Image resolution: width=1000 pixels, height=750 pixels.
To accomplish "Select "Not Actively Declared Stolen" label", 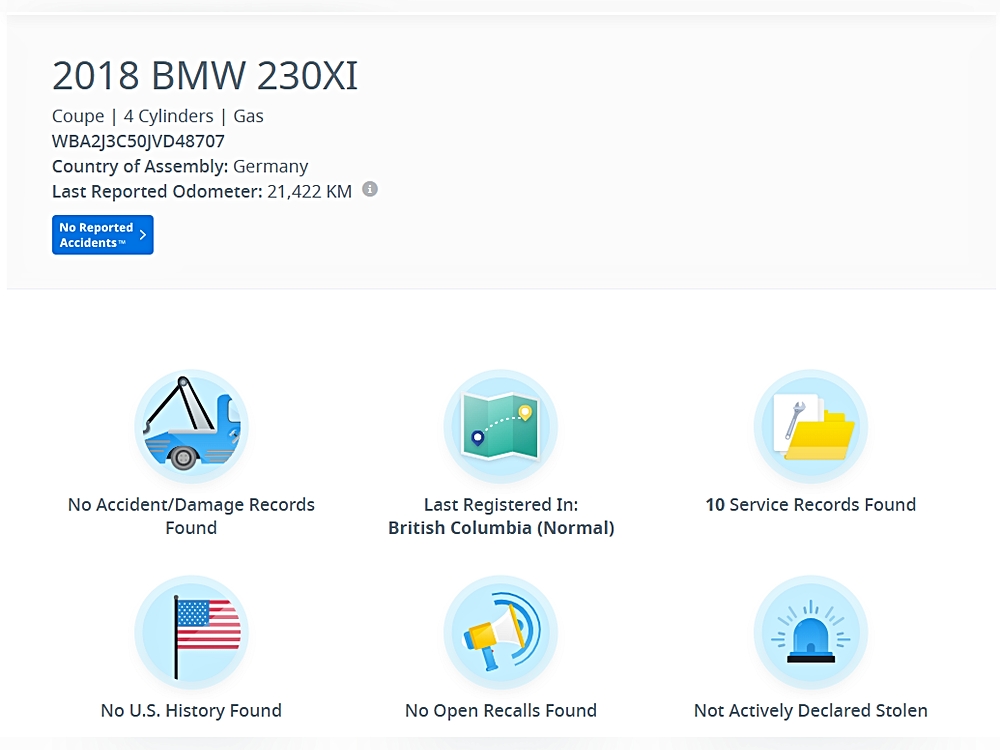I will pos(810,711).
